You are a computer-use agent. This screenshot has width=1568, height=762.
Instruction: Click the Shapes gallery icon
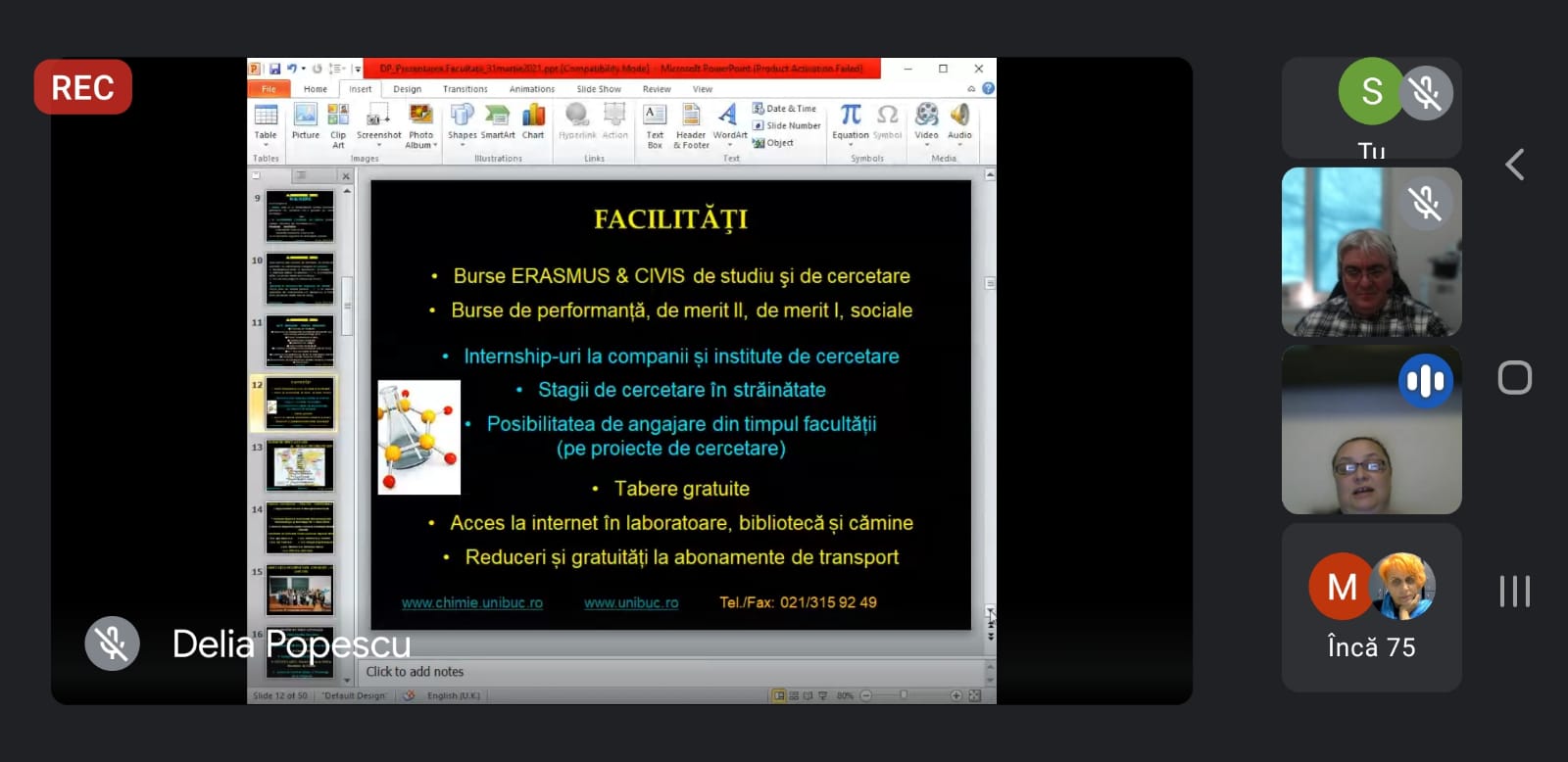pos(462,115)
